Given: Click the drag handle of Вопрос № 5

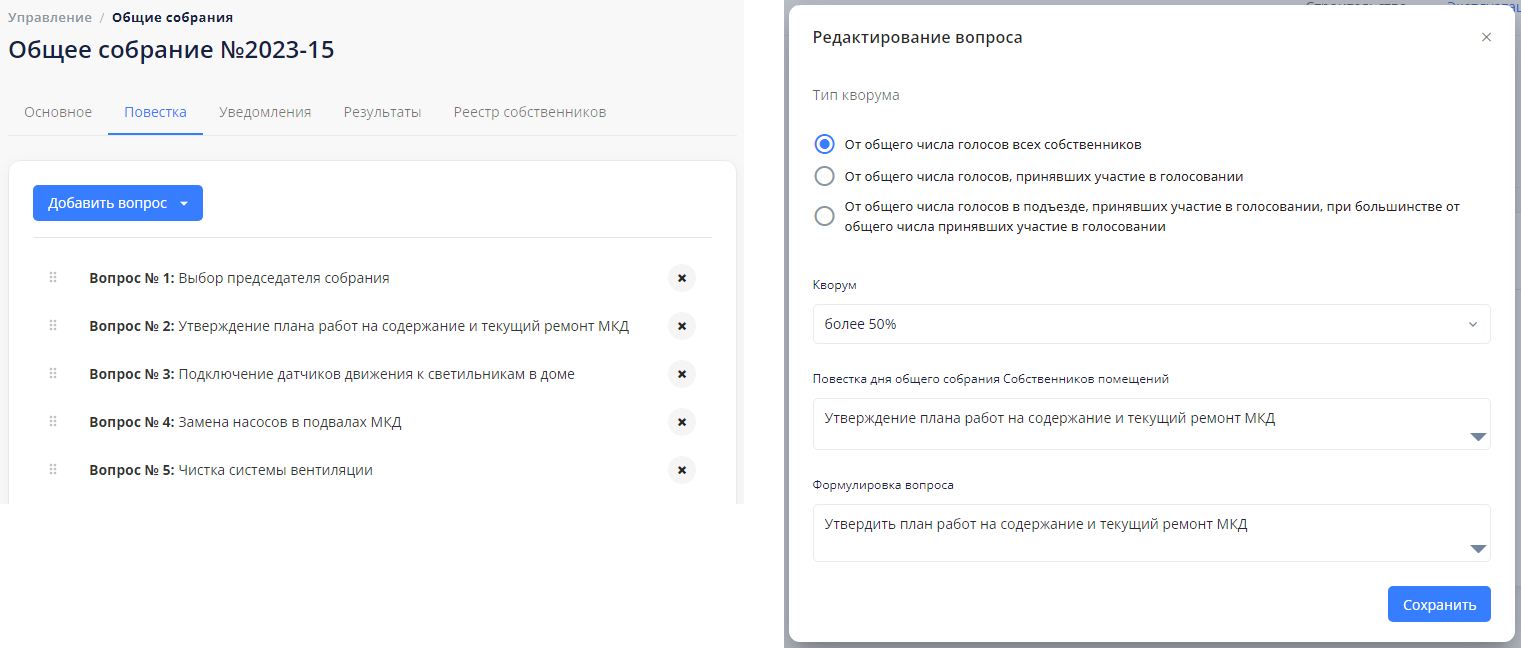Looking at the screenshot, I should [x=53, y=470].
